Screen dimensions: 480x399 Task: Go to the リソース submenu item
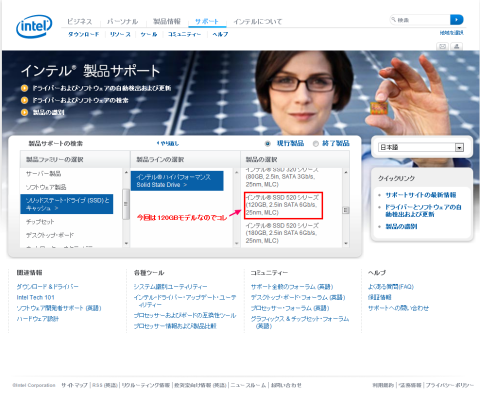point(120,34)
